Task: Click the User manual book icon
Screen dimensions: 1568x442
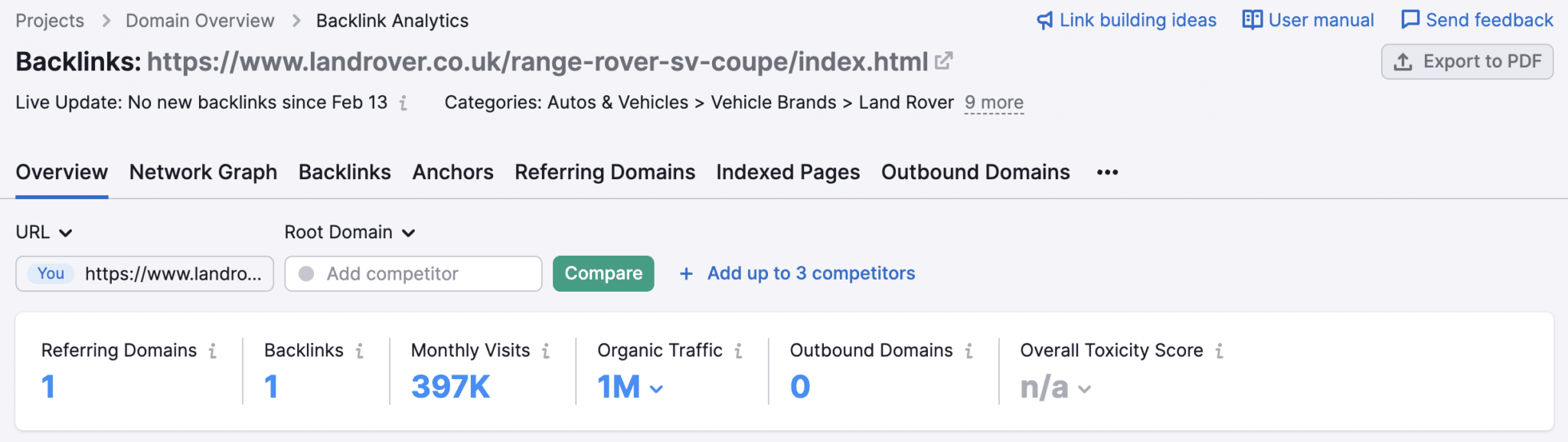Action: click(1253, 20)
